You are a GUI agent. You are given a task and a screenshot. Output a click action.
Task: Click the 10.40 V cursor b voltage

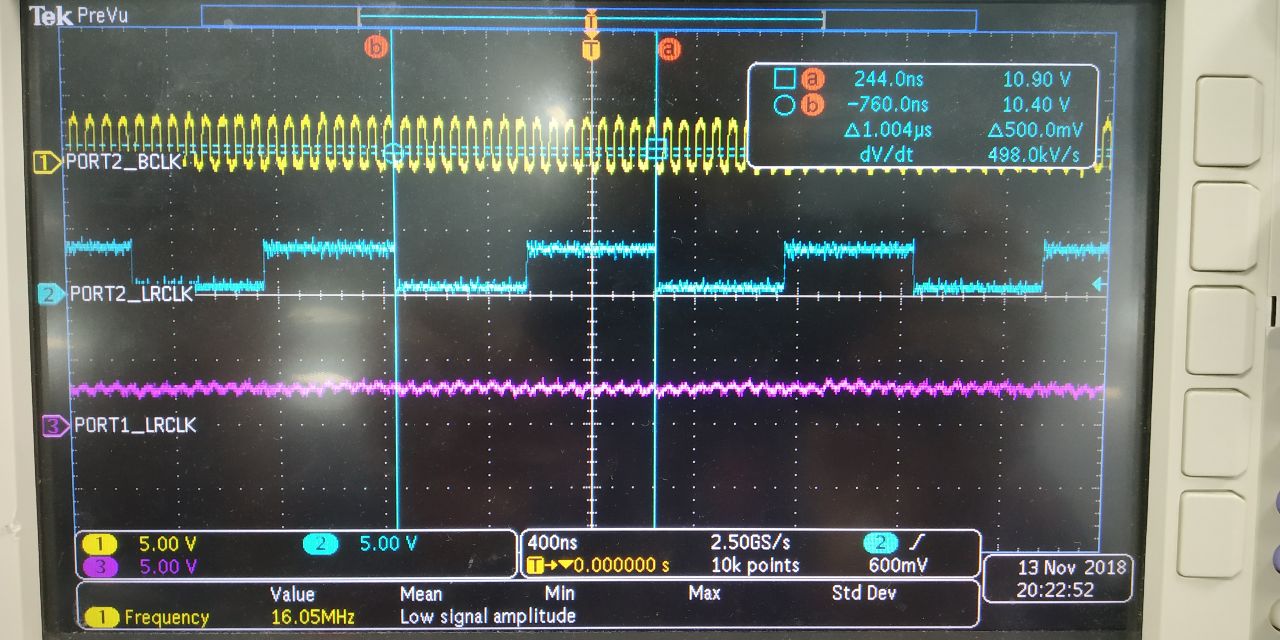coord(1037,104)
